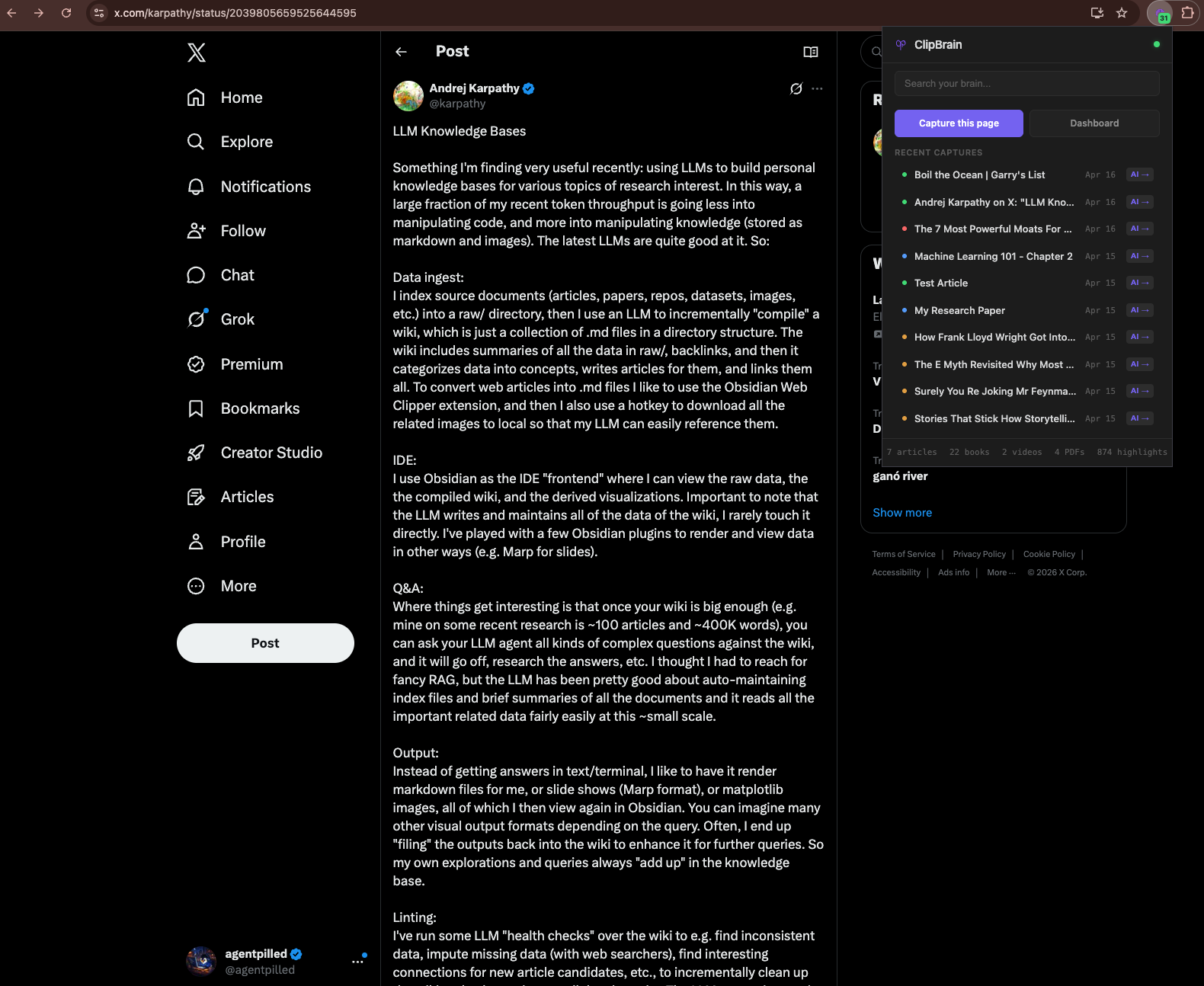Click the Grok icon on Karpathy's post
This screenshot has height=986, width=1204.
coord(796,88)
